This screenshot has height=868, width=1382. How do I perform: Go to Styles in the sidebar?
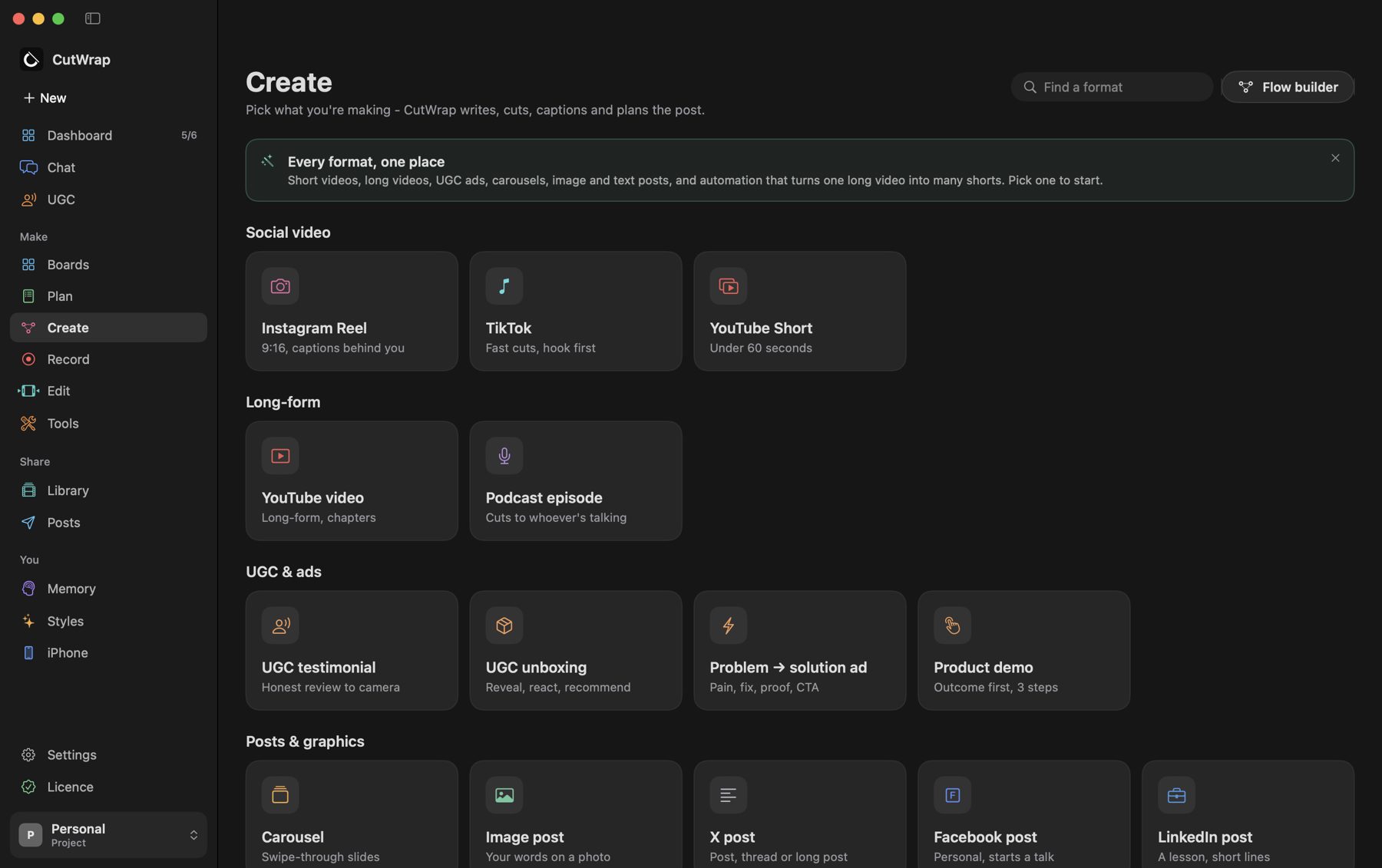108,621
